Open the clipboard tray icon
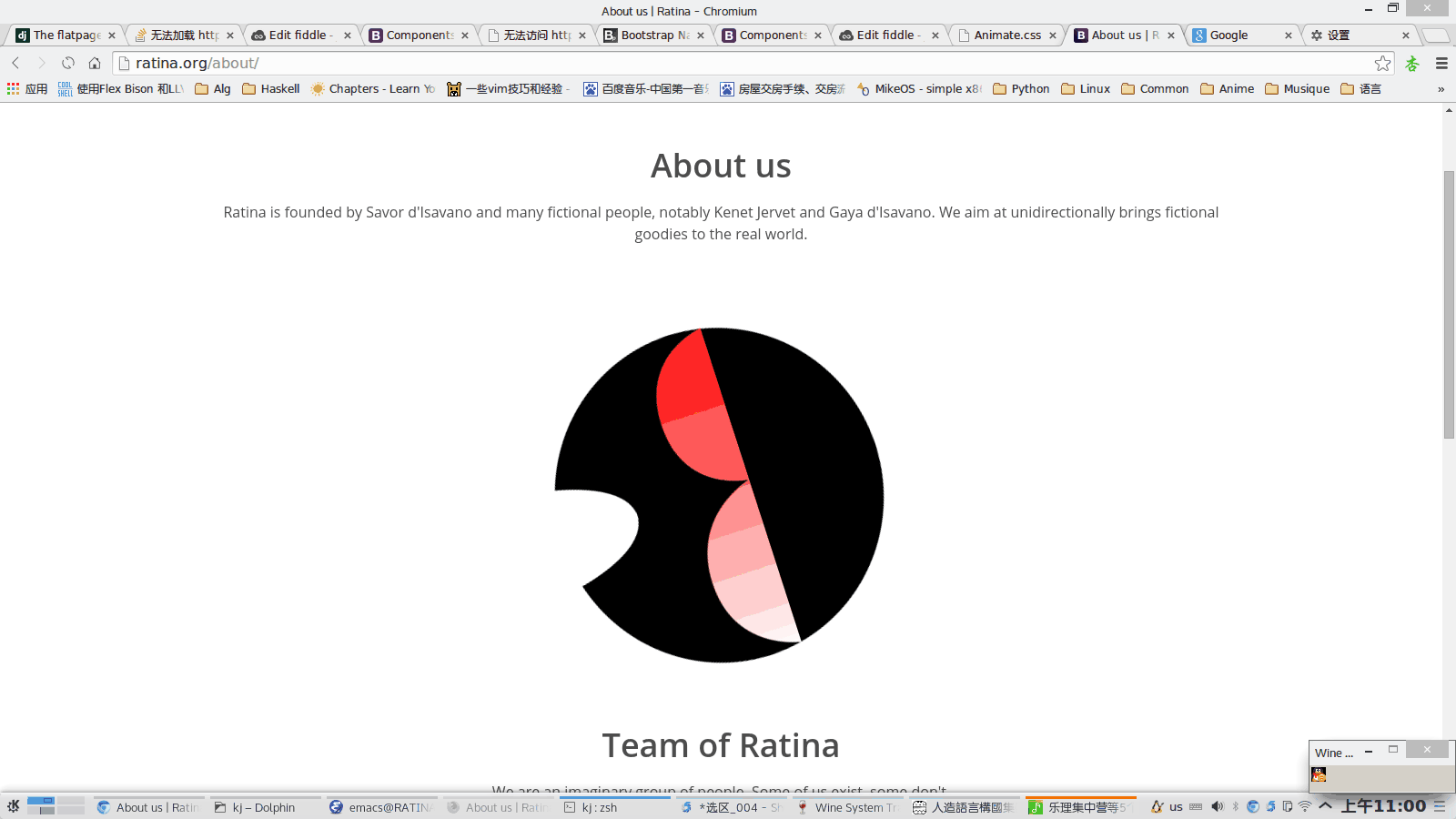 tap(1288, 806)
